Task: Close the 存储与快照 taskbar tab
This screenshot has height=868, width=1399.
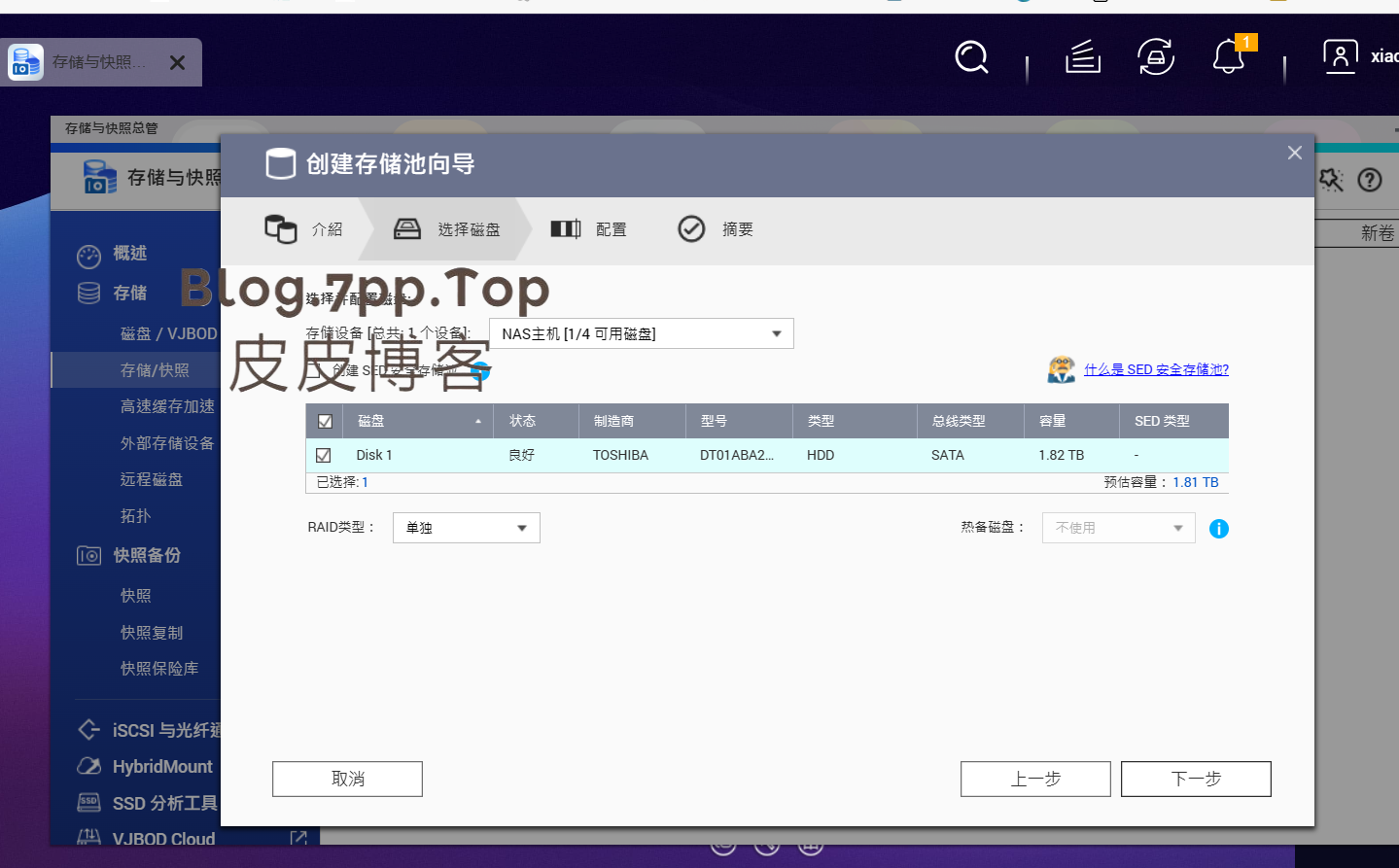Action: [177, 62]
